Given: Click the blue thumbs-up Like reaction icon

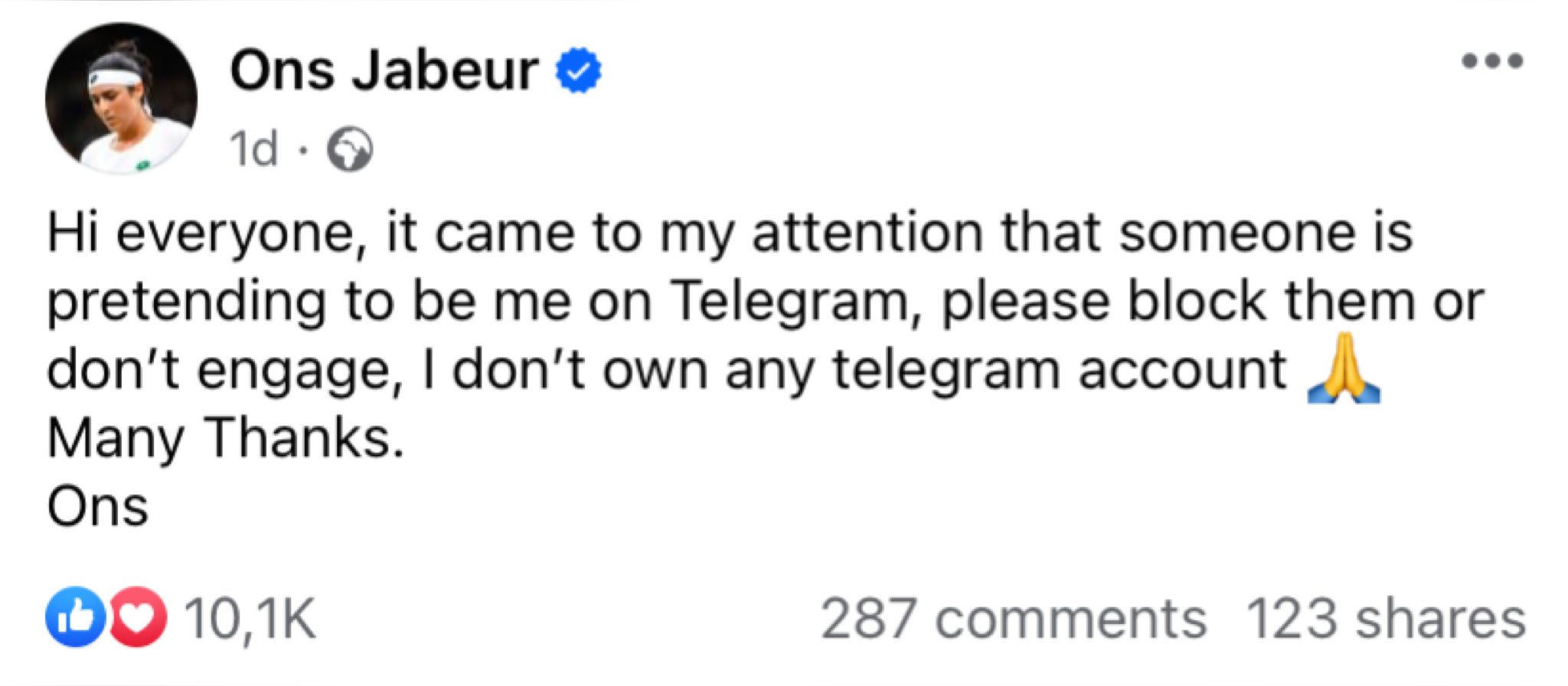Looking at the screenshot, I should pyautogui.click(x=75, y=617).
